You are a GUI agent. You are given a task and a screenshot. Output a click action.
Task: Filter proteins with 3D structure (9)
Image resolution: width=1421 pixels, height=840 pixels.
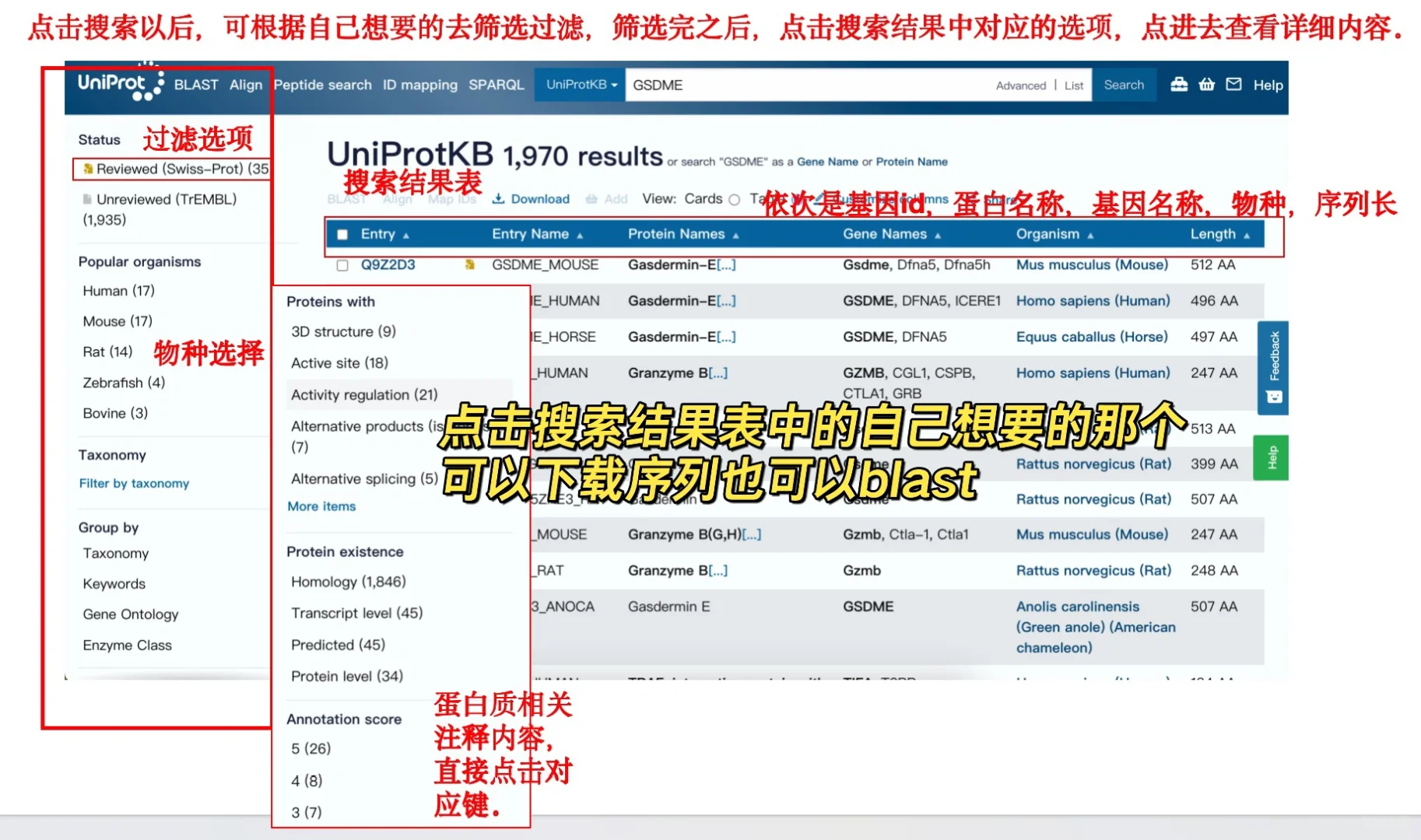(343, 332)
